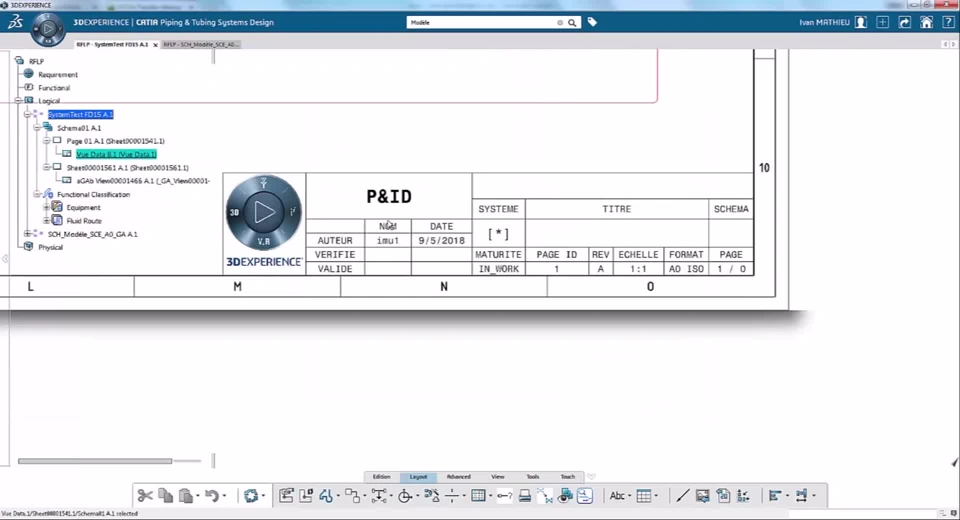This screenshot has height=520, width=960.
Task: Select the Abc text tool
Action: coord(617,496)
